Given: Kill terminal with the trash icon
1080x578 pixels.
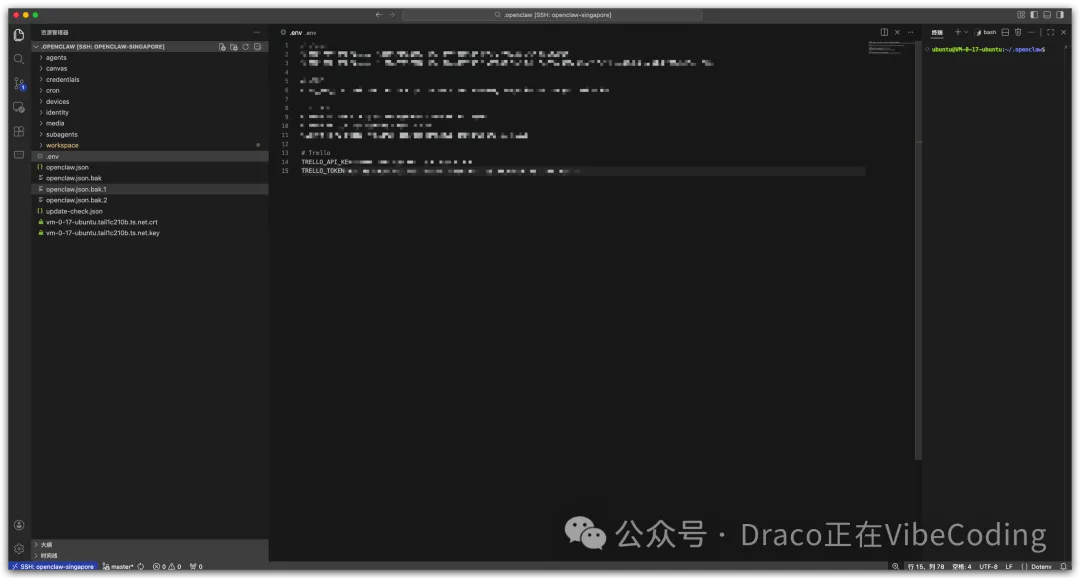Looking at the screenshot, I should coord(1018,32).
